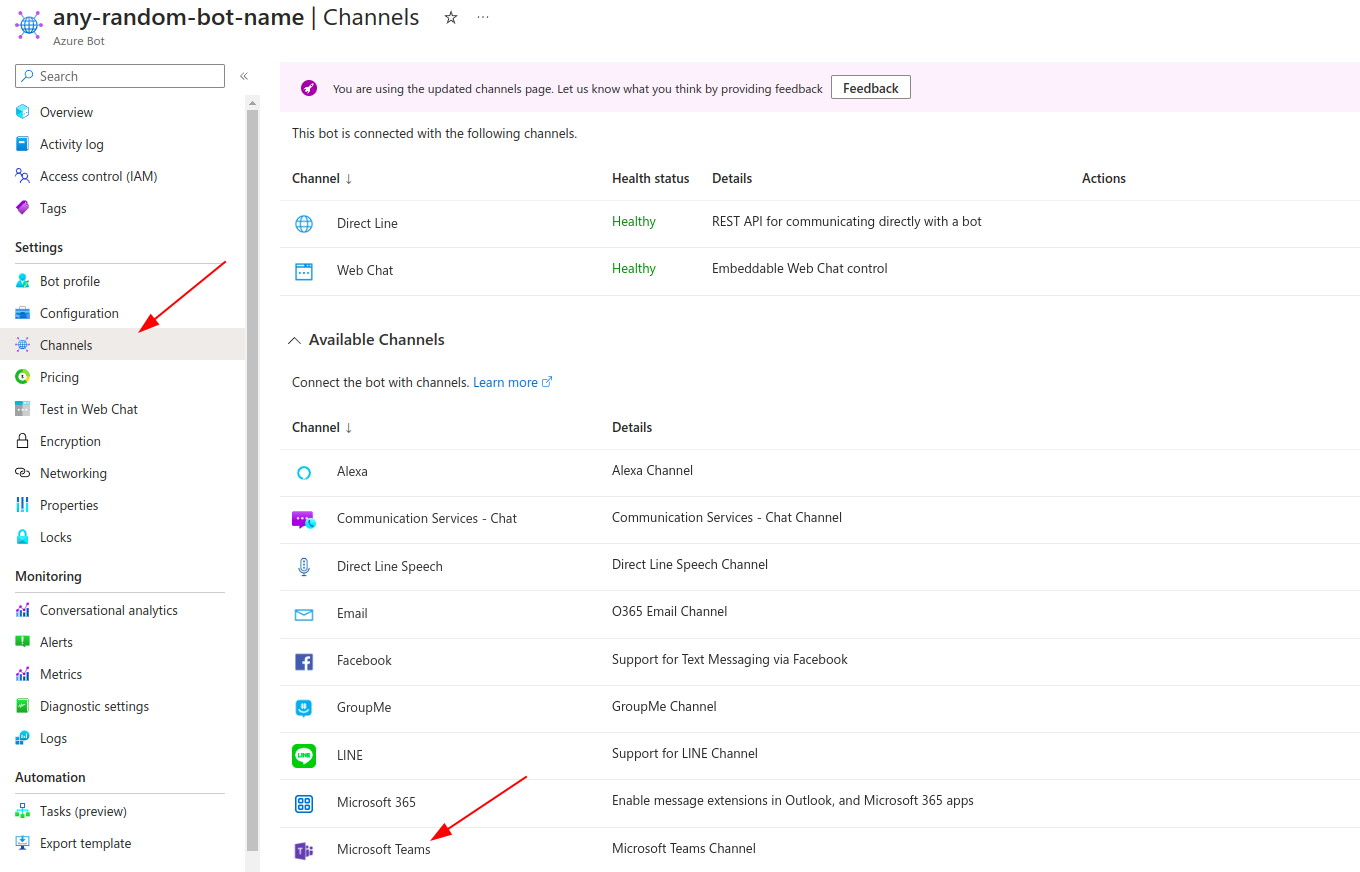1360x872 pixels.
Task: Click the Direct Line globe icon
Action: [x=304, y=224]
